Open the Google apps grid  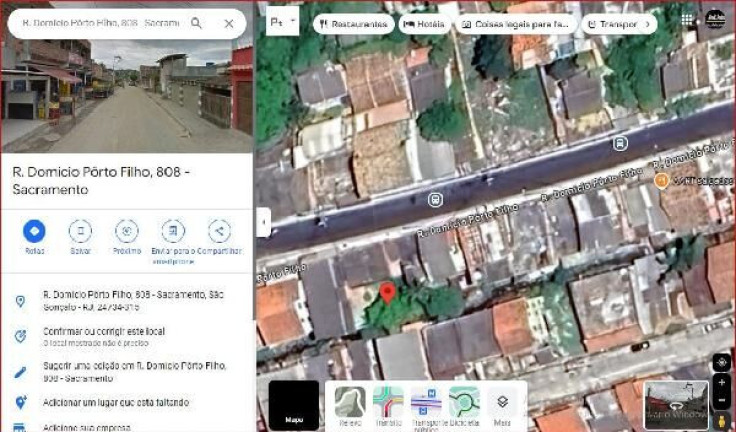(687, 19)
